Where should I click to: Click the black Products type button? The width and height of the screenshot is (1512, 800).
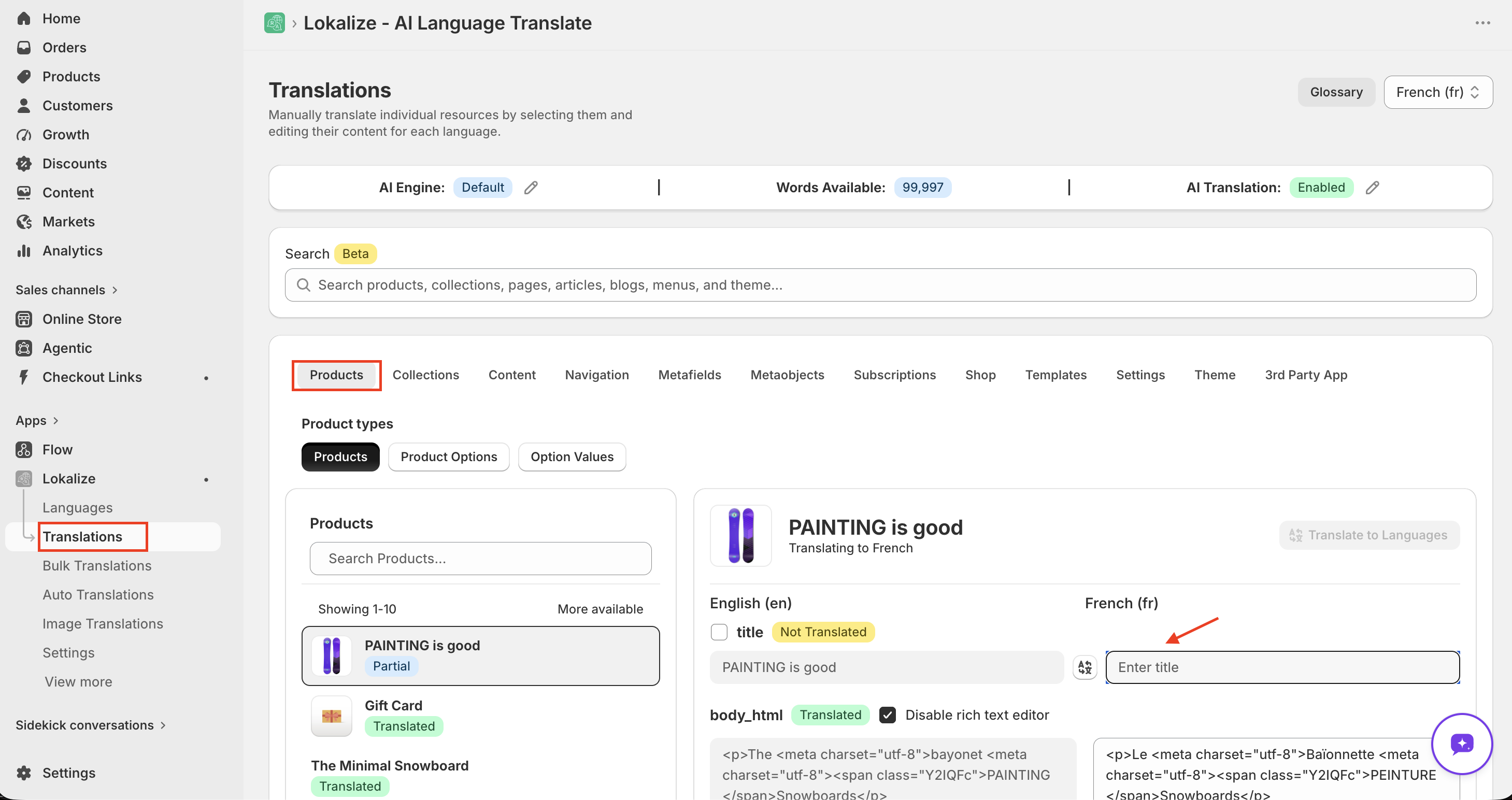[x=340, y=456]
